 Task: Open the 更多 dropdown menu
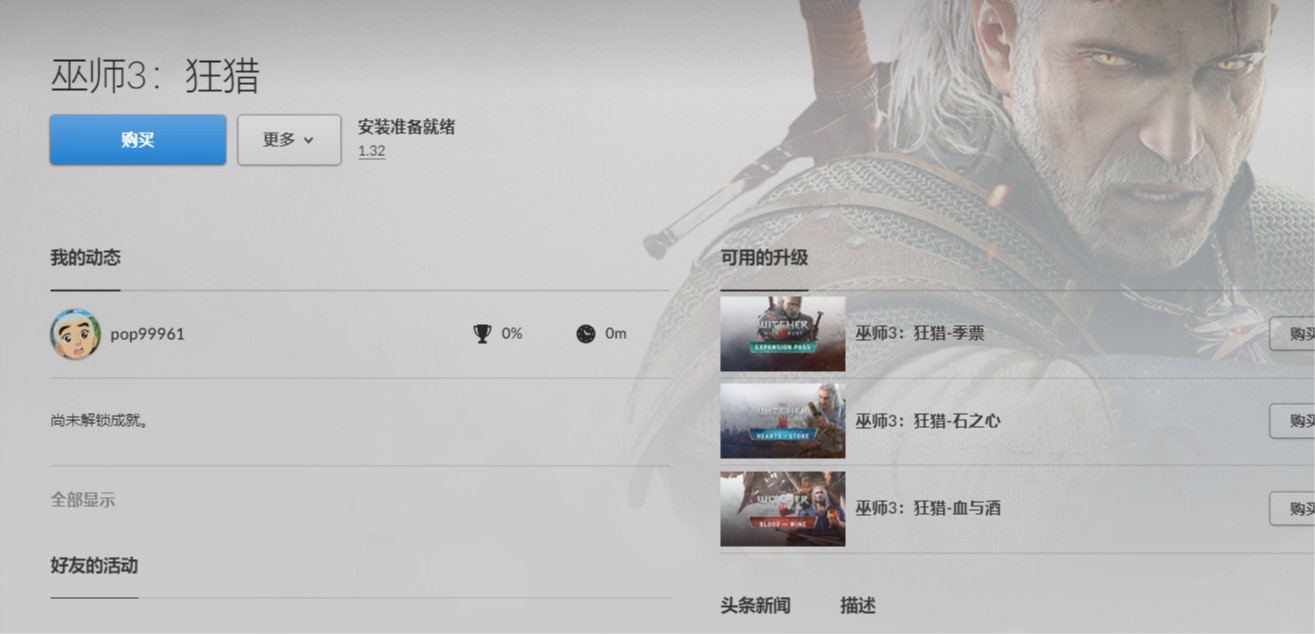point(289,140)
